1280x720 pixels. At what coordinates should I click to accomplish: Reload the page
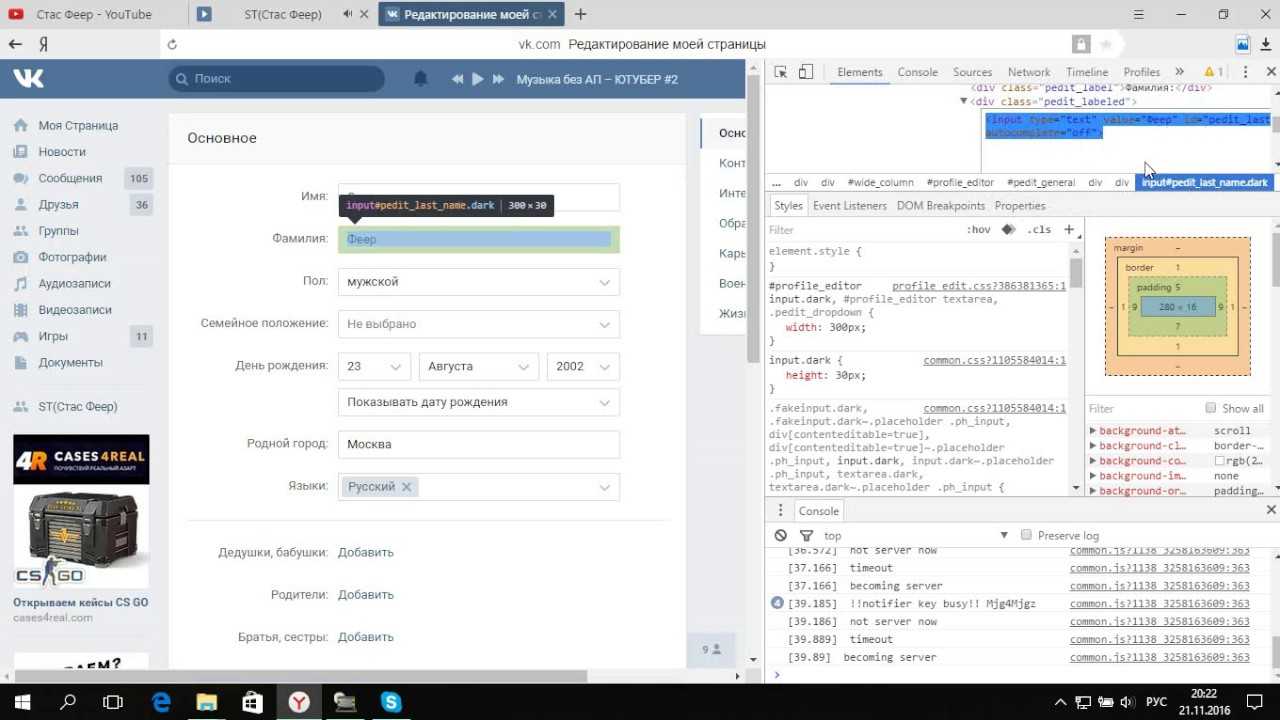point(172,44)
